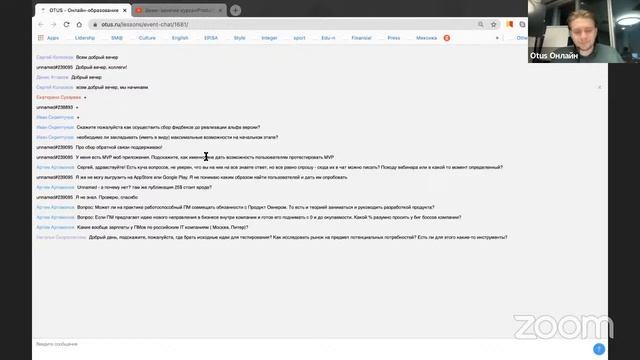The image size is (640, 360).
Task: Expand the bookmarks overflow arrow
Action: 497,38
